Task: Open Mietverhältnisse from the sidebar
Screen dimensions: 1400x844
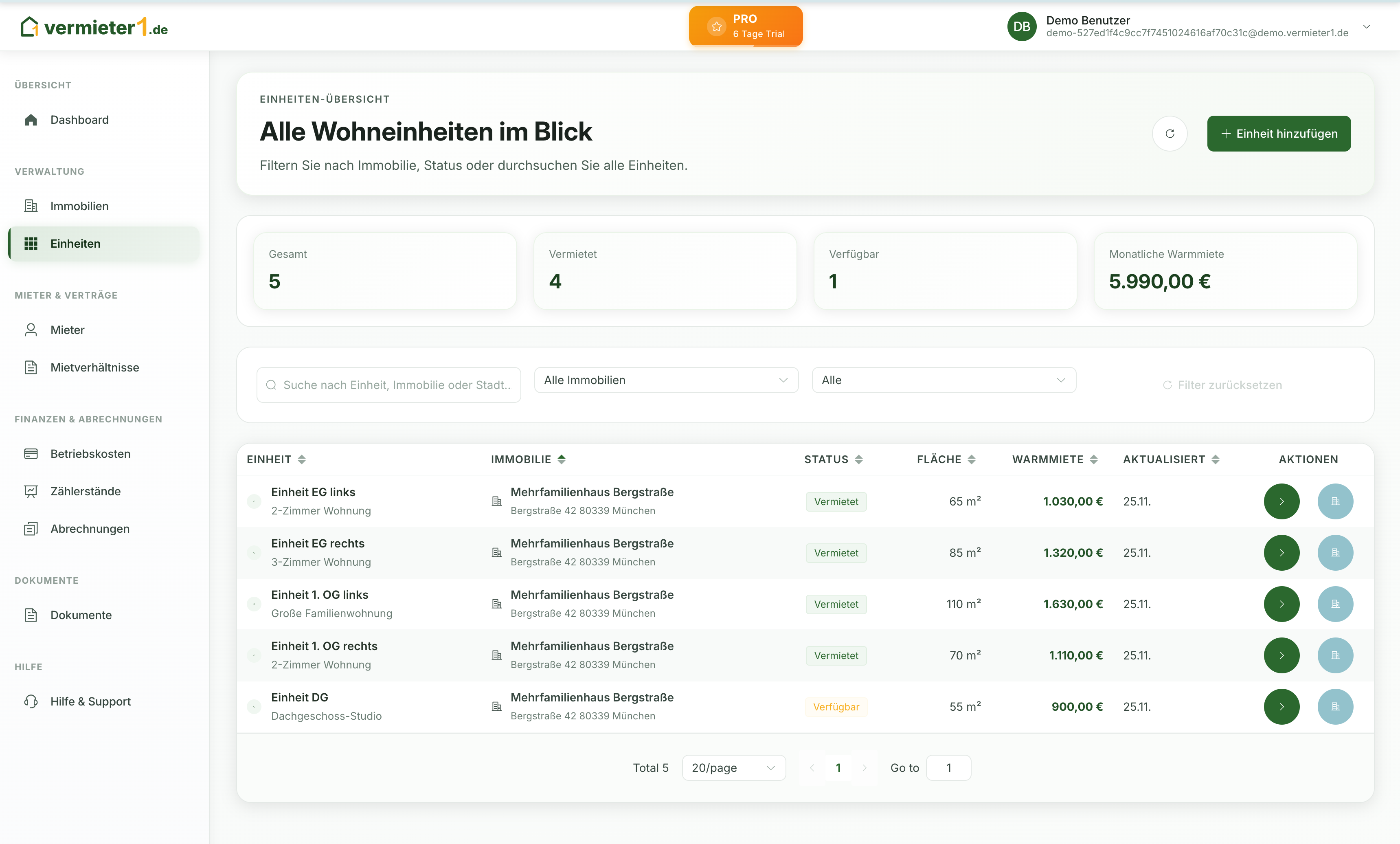Action: point(94,367)
